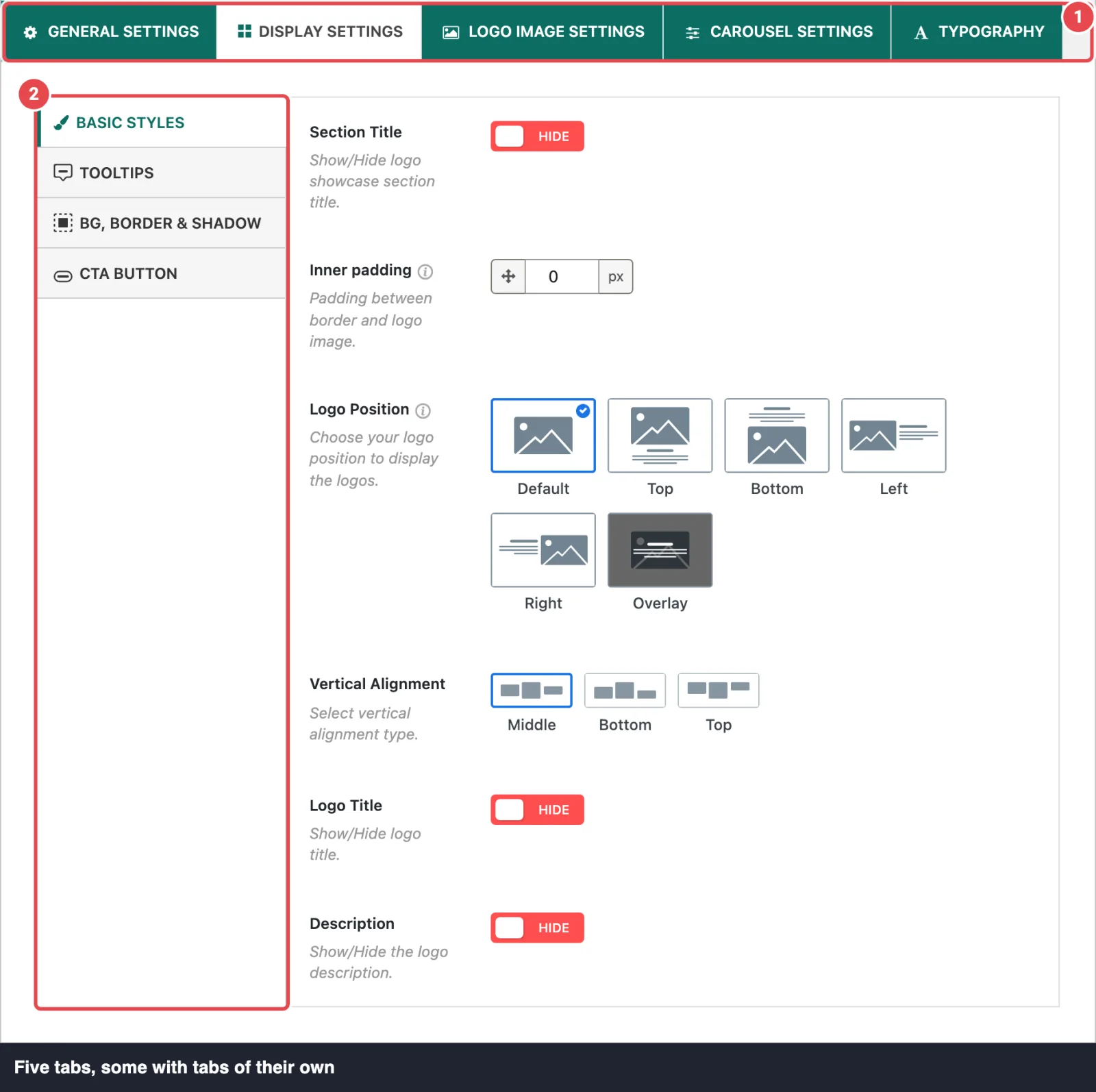This screenshot has height=1092, width=1096.
Task: Click the sliders icon in Carousel Settings tab
Action: coord(693,32)
